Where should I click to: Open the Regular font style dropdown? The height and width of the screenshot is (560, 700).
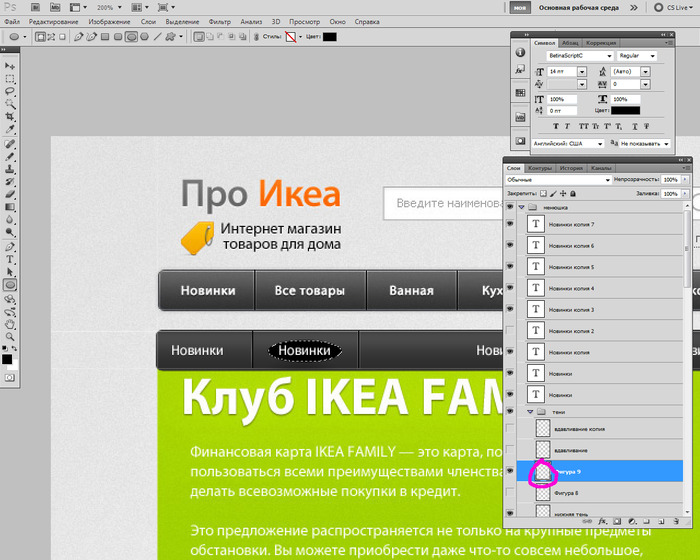[x=653, y=56]
